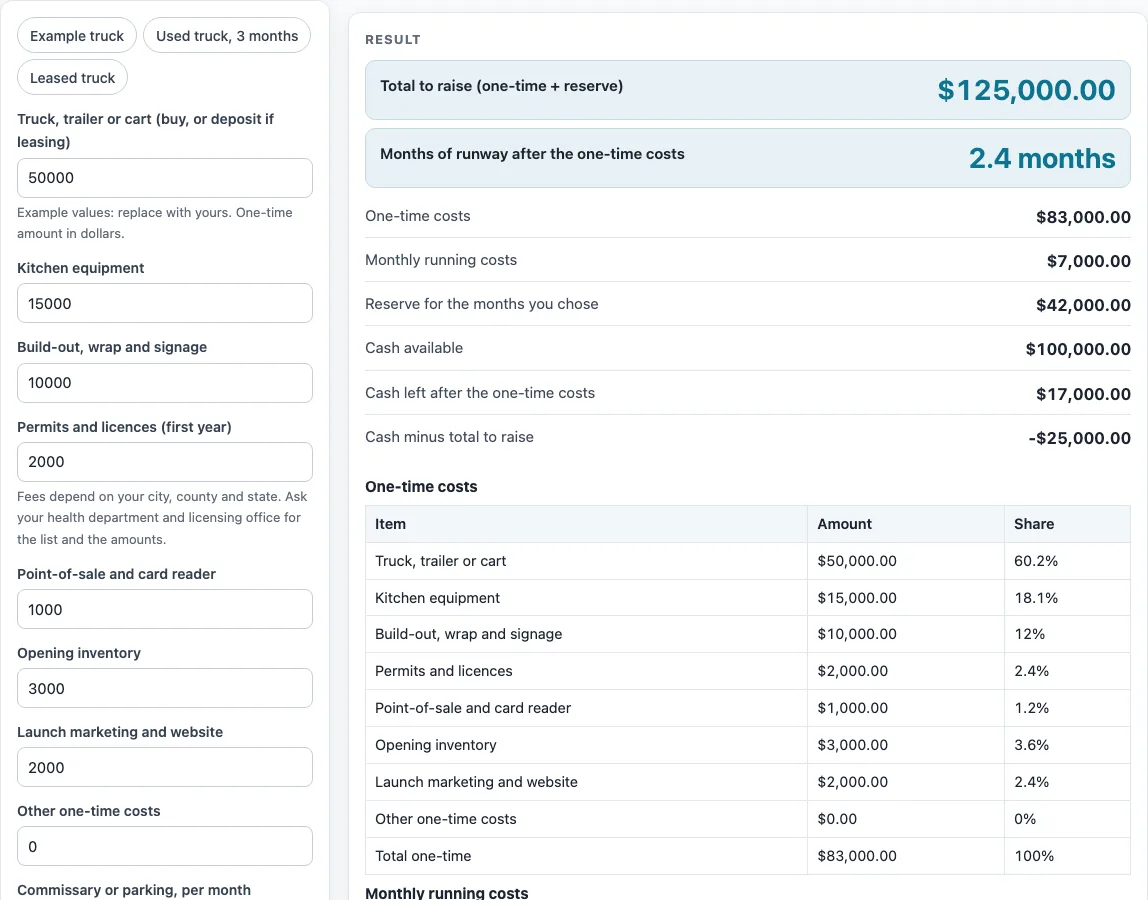Click the Kitchen equipment table row label

pos(437,598)
